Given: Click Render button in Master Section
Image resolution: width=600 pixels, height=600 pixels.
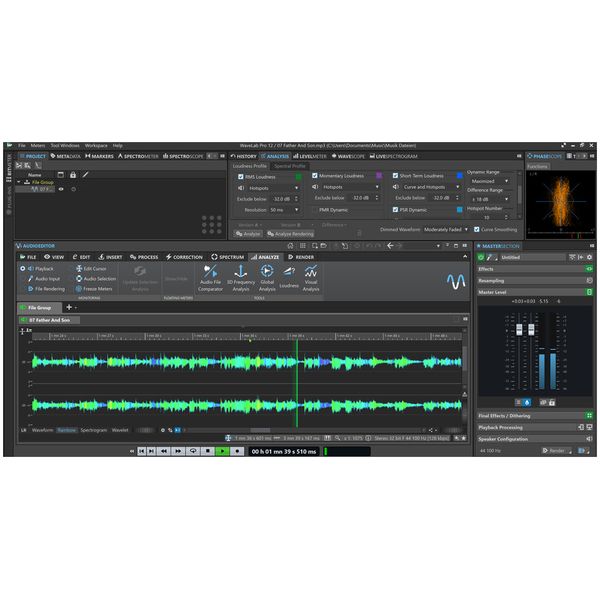Looking at the screenshot, I should tap(556, 451).
